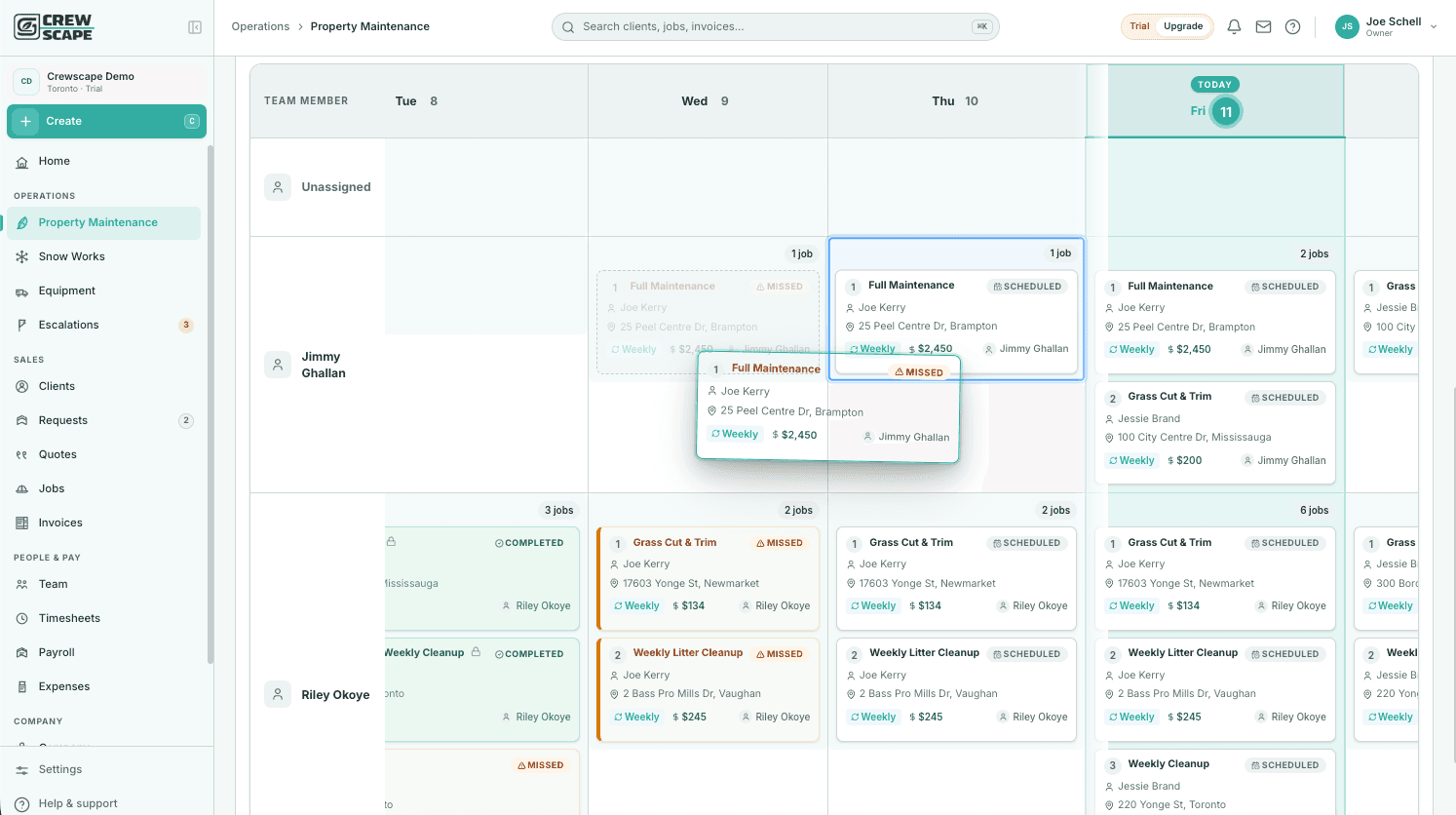
Task: Click the Settings sliders icon
Action: click(21, 769)
